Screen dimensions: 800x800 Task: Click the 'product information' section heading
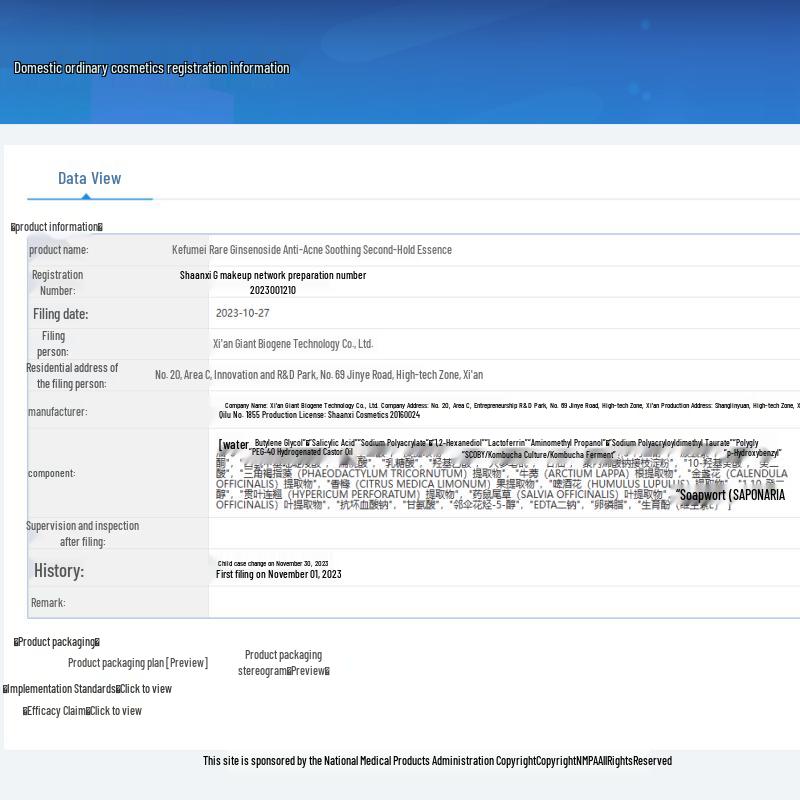click(57, 227)
